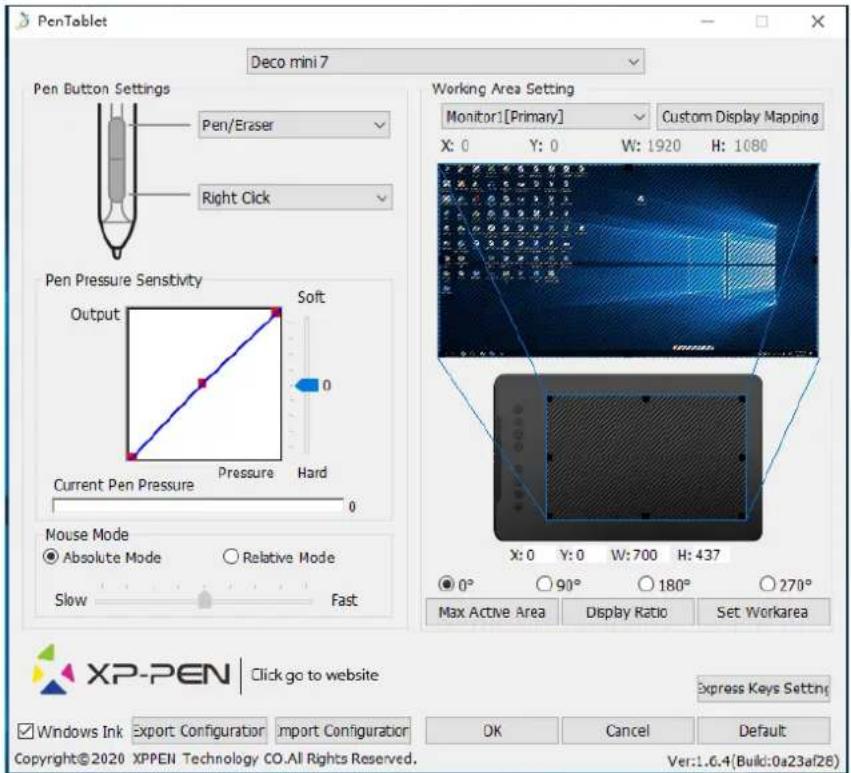
Task: Click the tablet active area preview
Action: pyautogui.click(x=646, y=457)
